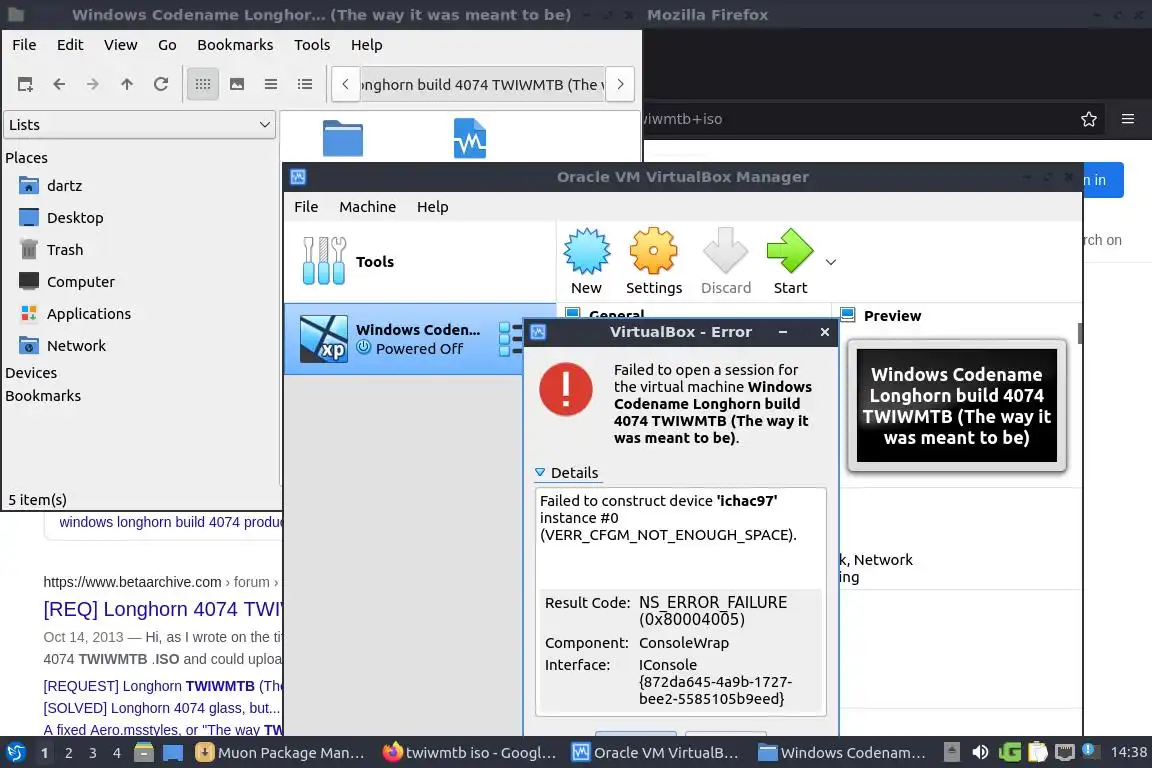1152x768 pixels.
Task: Switch to Oracle VM VirtualBox taskbar entry
Action: [x=656, y=753]
